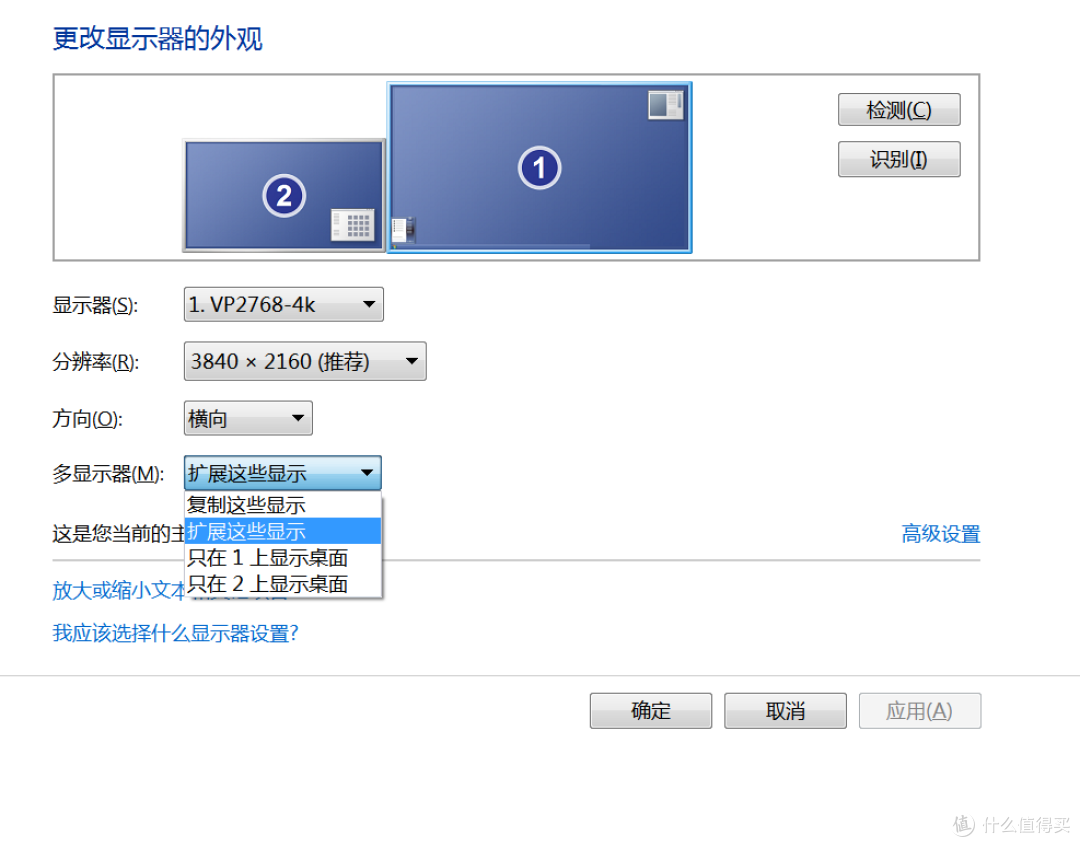The image size is (1080, 847).
Task: Open 我应该选择什么显示器设置 help link
Action: coord(175,633)
